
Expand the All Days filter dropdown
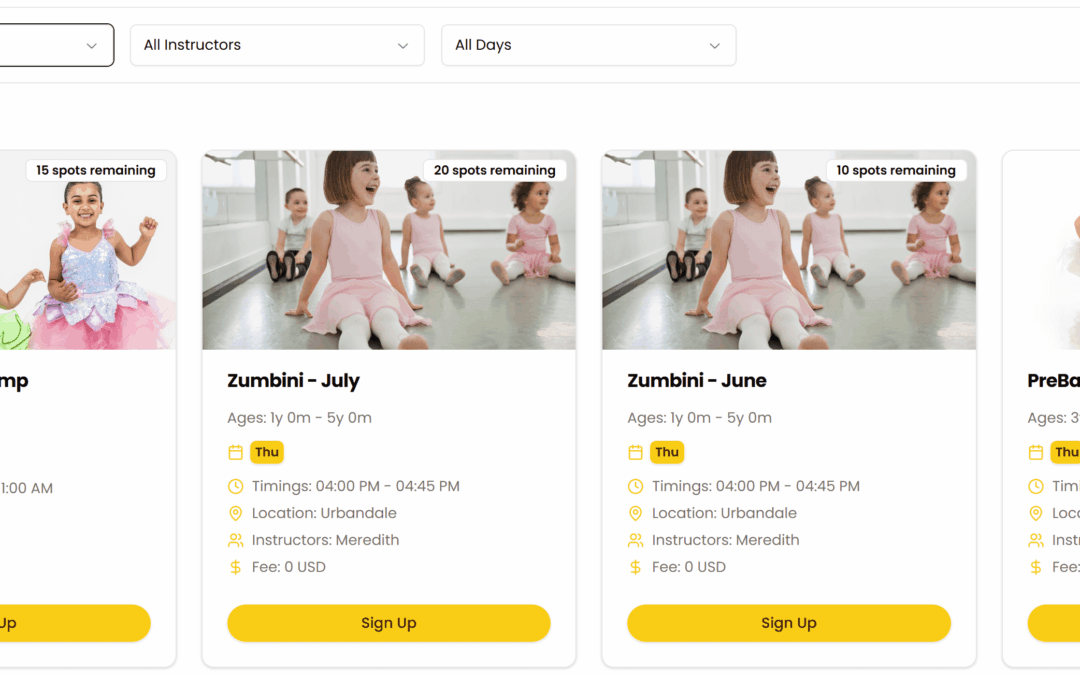tap(588, 45)
